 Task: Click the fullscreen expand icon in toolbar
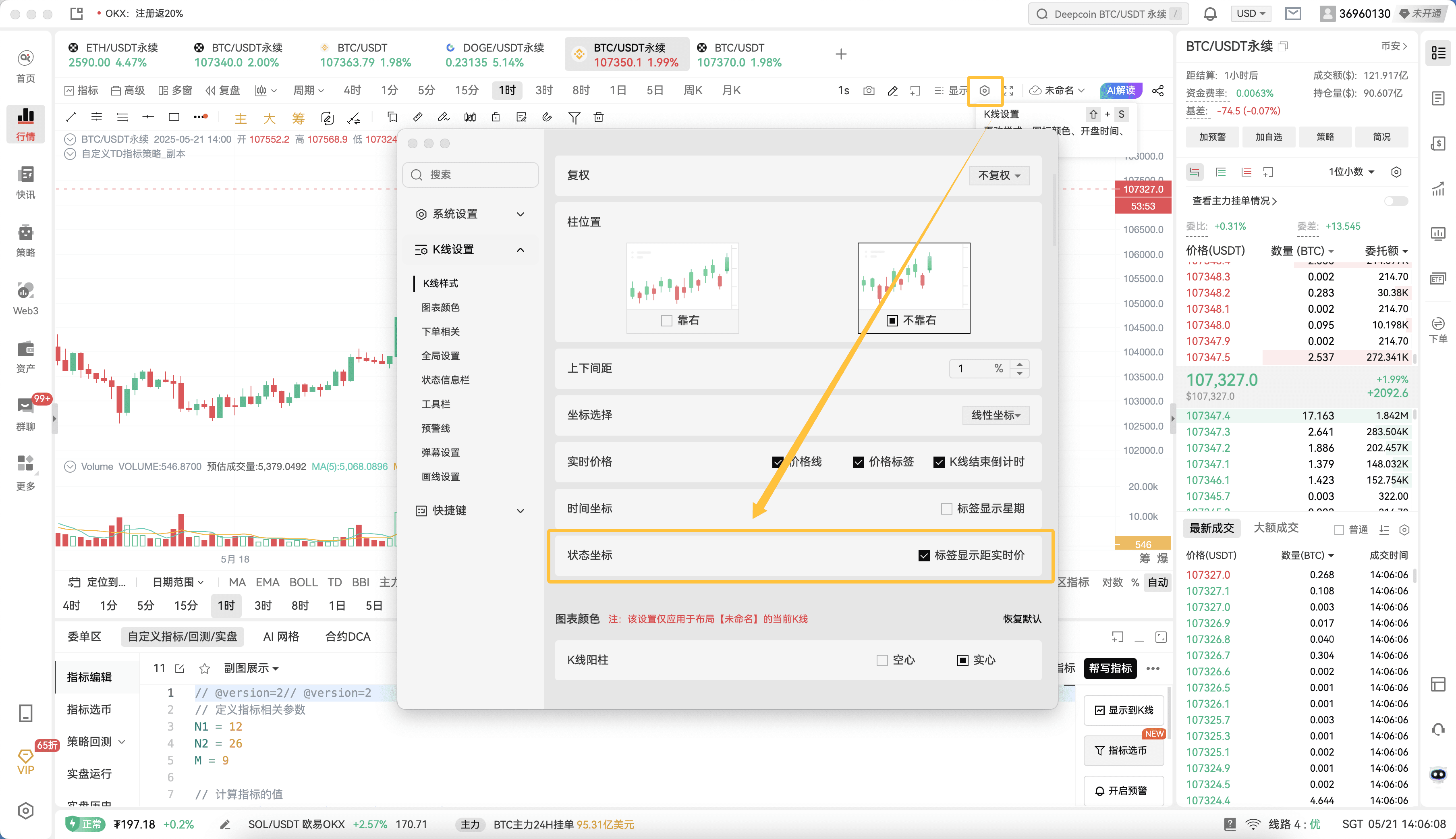[x=1008, y=91]
